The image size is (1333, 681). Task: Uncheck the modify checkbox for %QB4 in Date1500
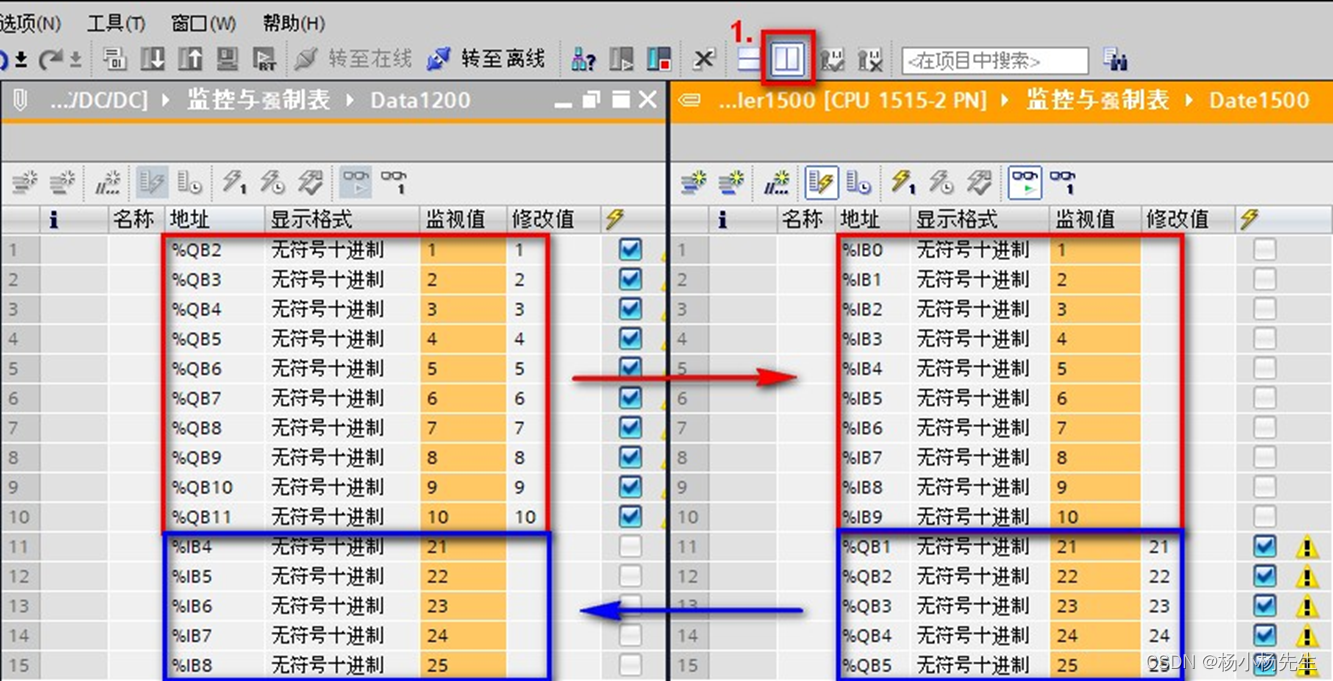pyautogui.click(x=1265, y=635)
